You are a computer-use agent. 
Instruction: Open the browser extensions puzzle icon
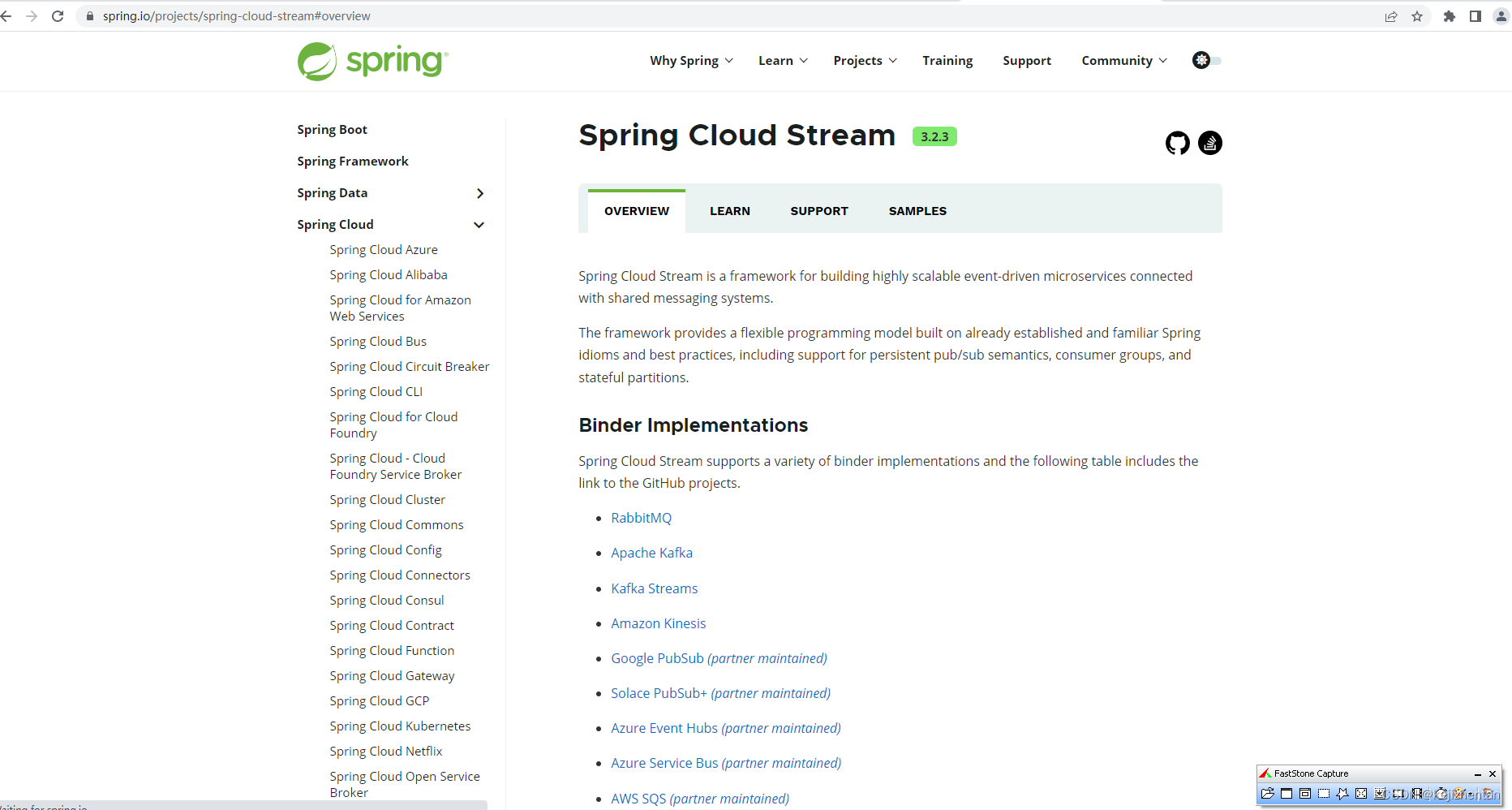(x=1450, y=16)
